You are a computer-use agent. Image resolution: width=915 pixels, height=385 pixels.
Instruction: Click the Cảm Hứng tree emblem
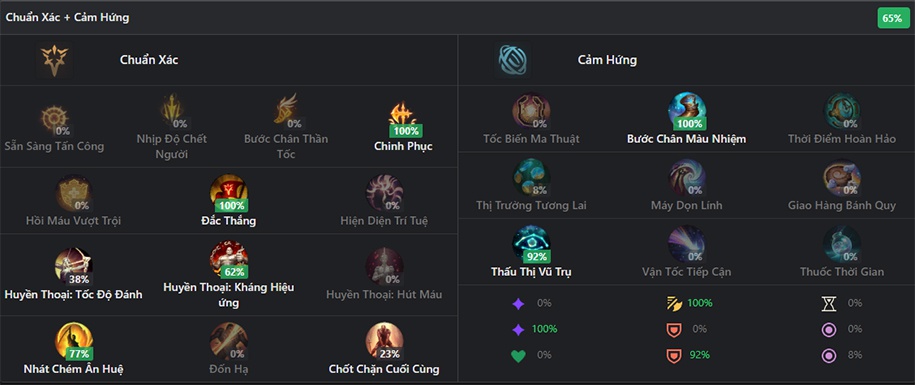click(514, 60)
